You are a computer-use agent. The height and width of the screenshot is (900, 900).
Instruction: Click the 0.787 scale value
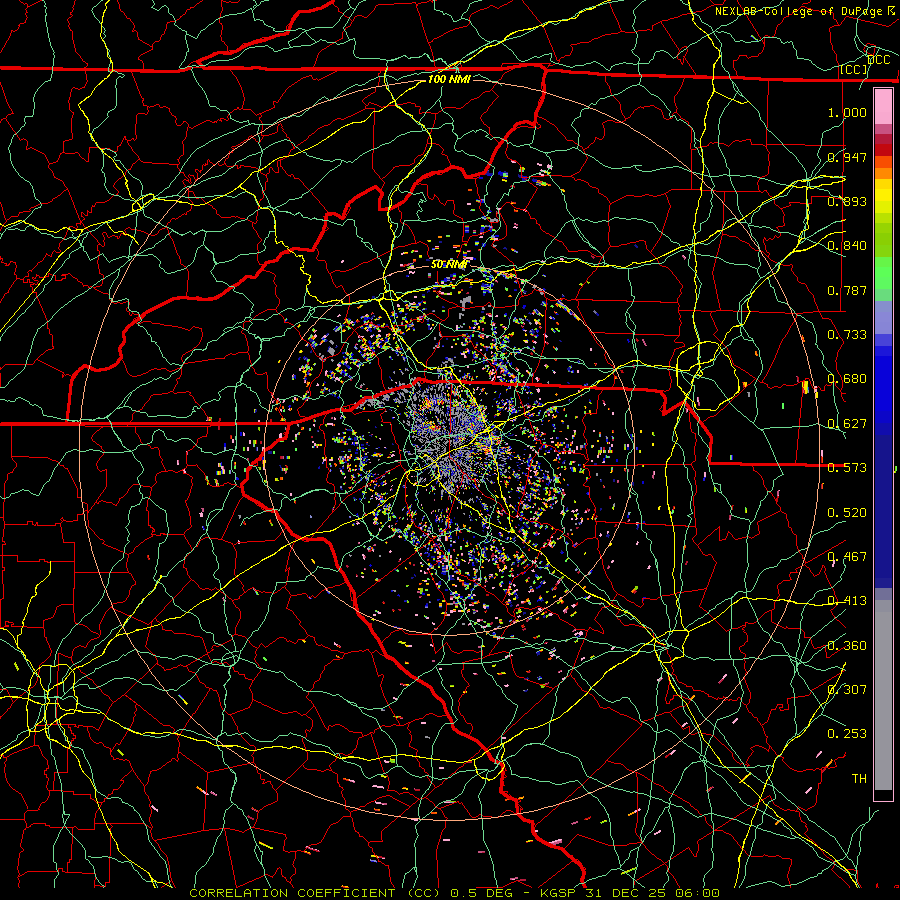tap(847, 290)
